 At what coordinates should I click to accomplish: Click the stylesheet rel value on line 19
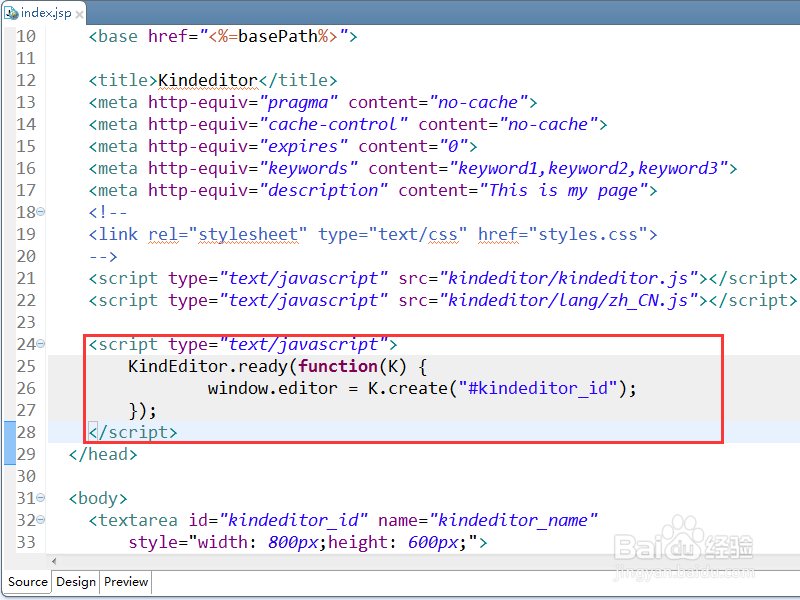tap(248, 234)
